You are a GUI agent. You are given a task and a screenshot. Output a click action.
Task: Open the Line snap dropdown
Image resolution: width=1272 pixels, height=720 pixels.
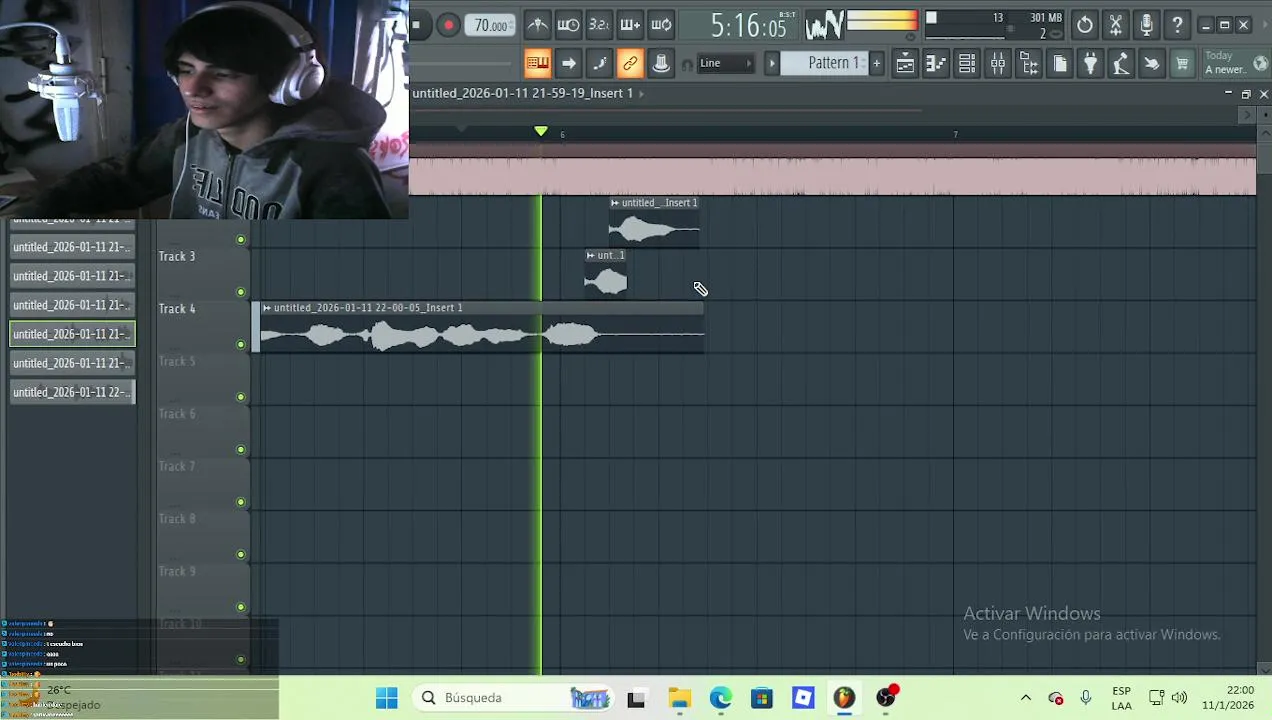click(x=726, y=63)
